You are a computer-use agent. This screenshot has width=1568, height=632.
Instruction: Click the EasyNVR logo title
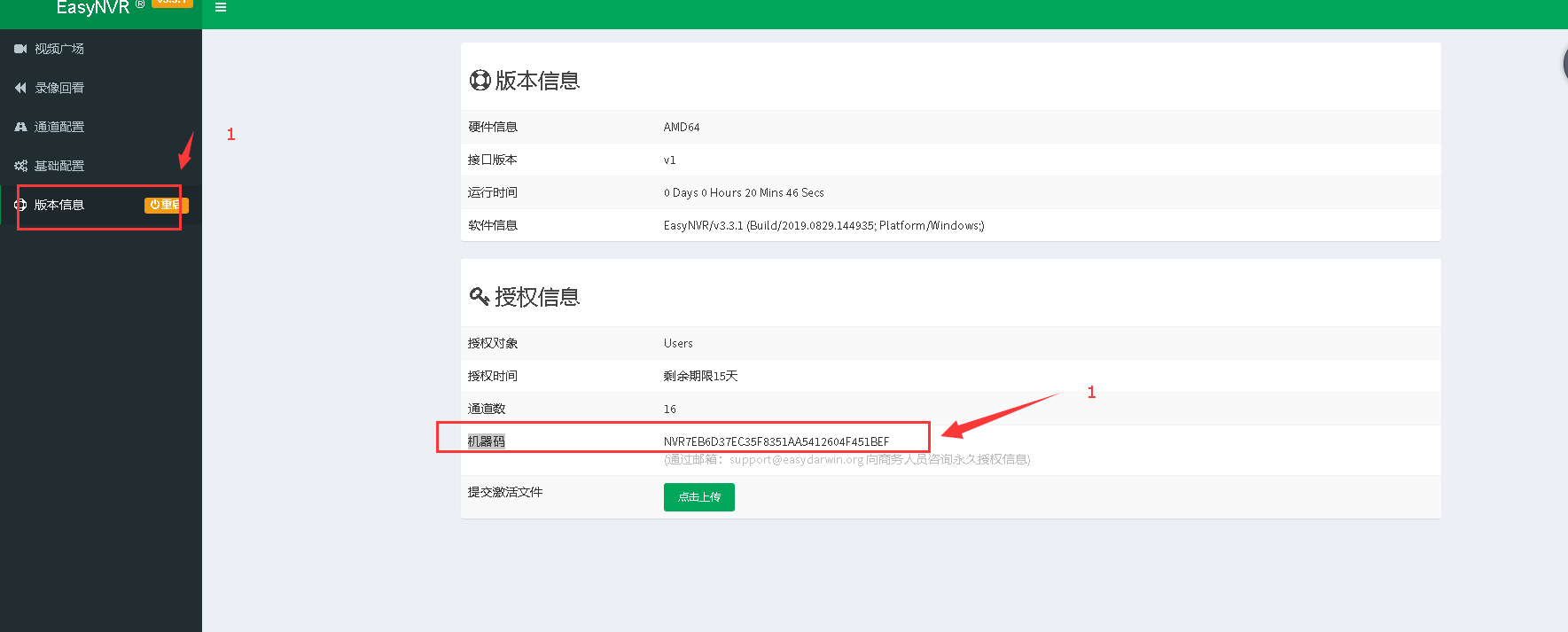[93, 8]
